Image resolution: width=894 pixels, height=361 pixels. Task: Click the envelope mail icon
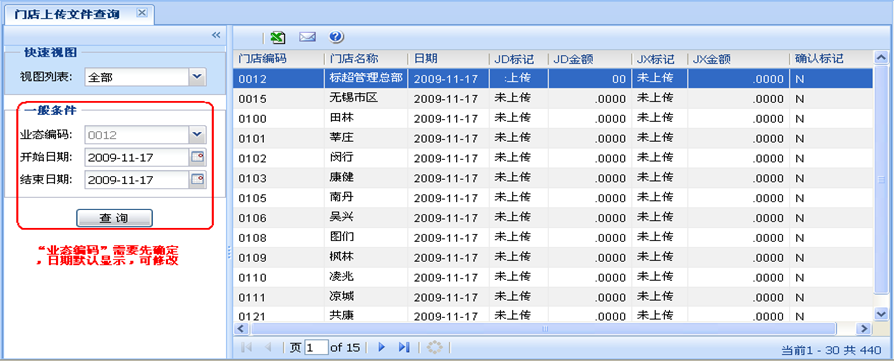point(307,38)
